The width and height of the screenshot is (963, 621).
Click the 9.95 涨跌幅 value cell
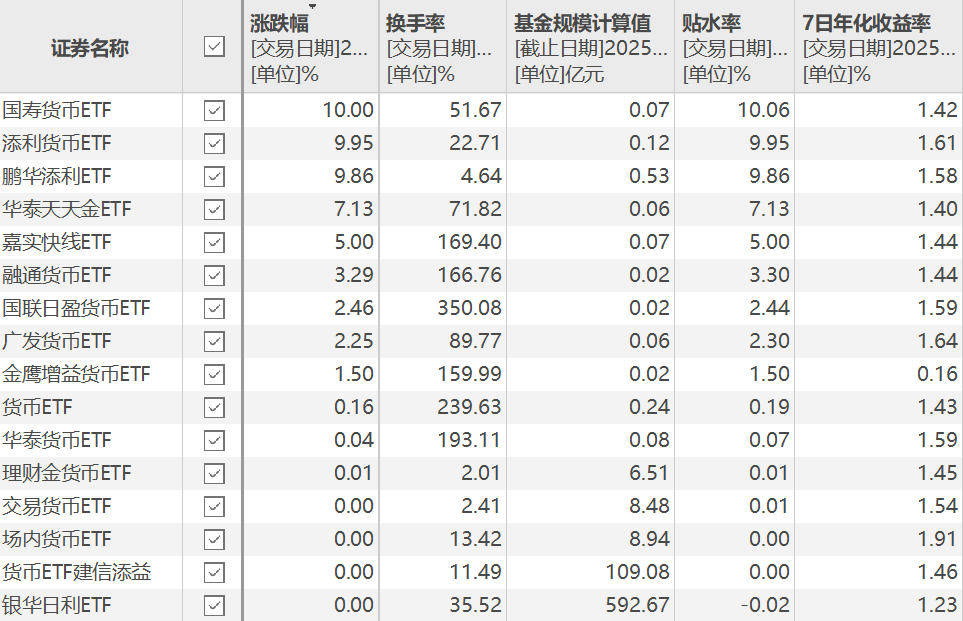point(311,144)
